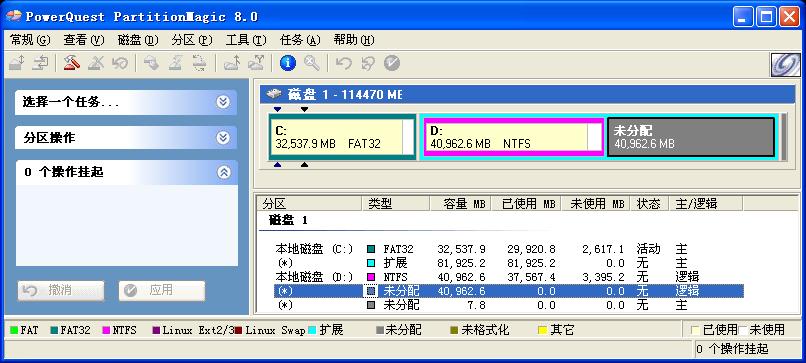
Task: Select the 本地磁盘 (C:) row in partition list
Action: tap(508, 249)
